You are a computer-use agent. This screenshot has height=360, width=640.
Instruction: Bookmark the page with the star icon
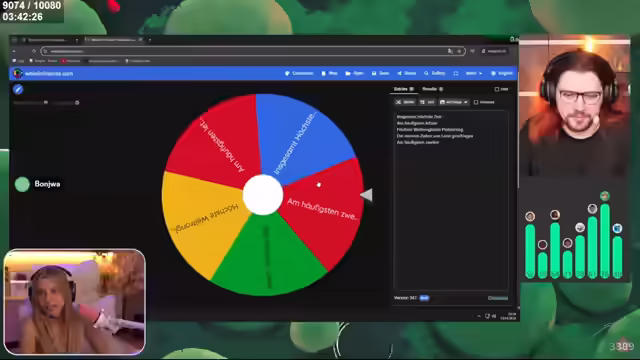point(459,51)
